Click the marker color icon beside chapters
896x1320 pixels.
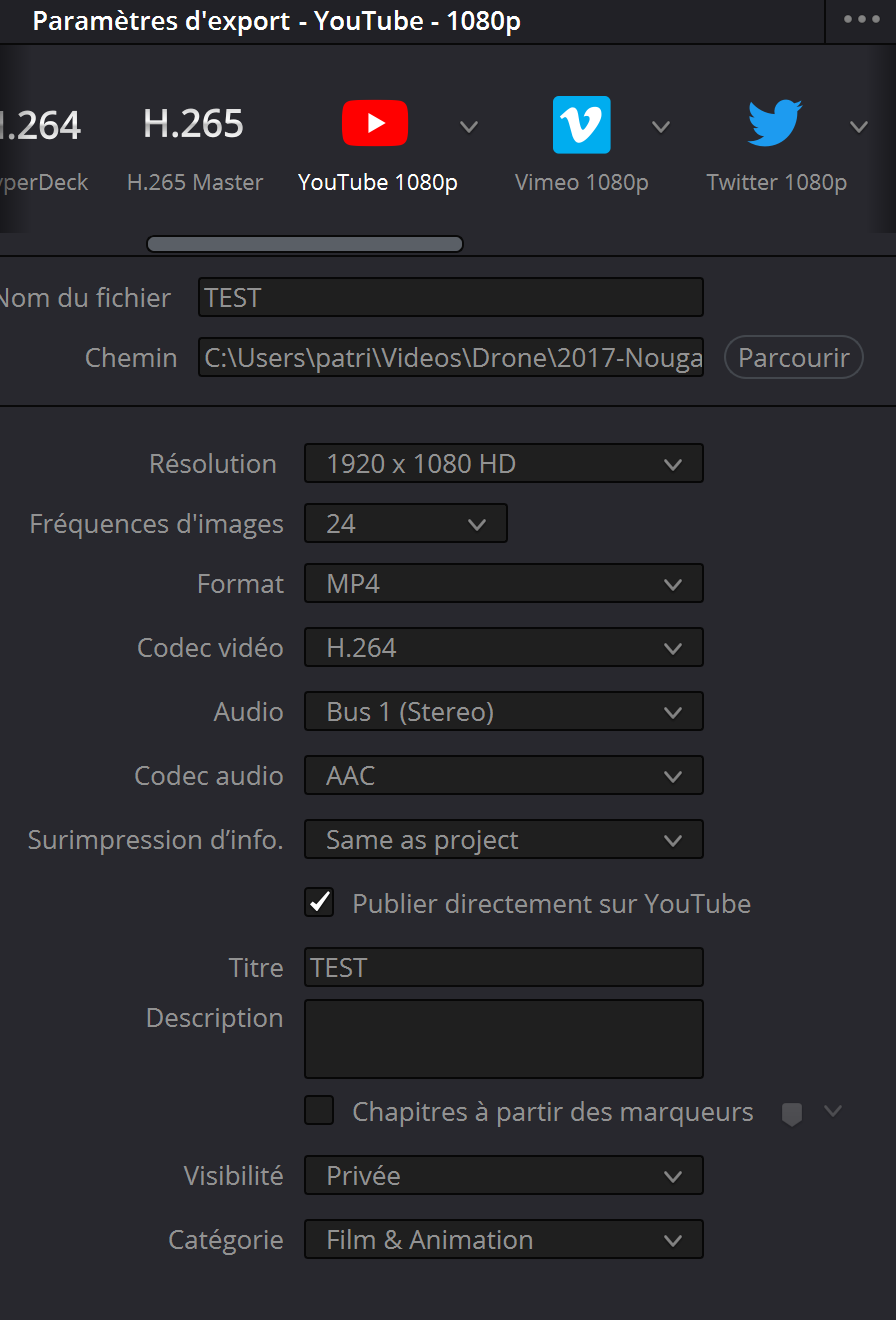click(x=792, y=1113)
